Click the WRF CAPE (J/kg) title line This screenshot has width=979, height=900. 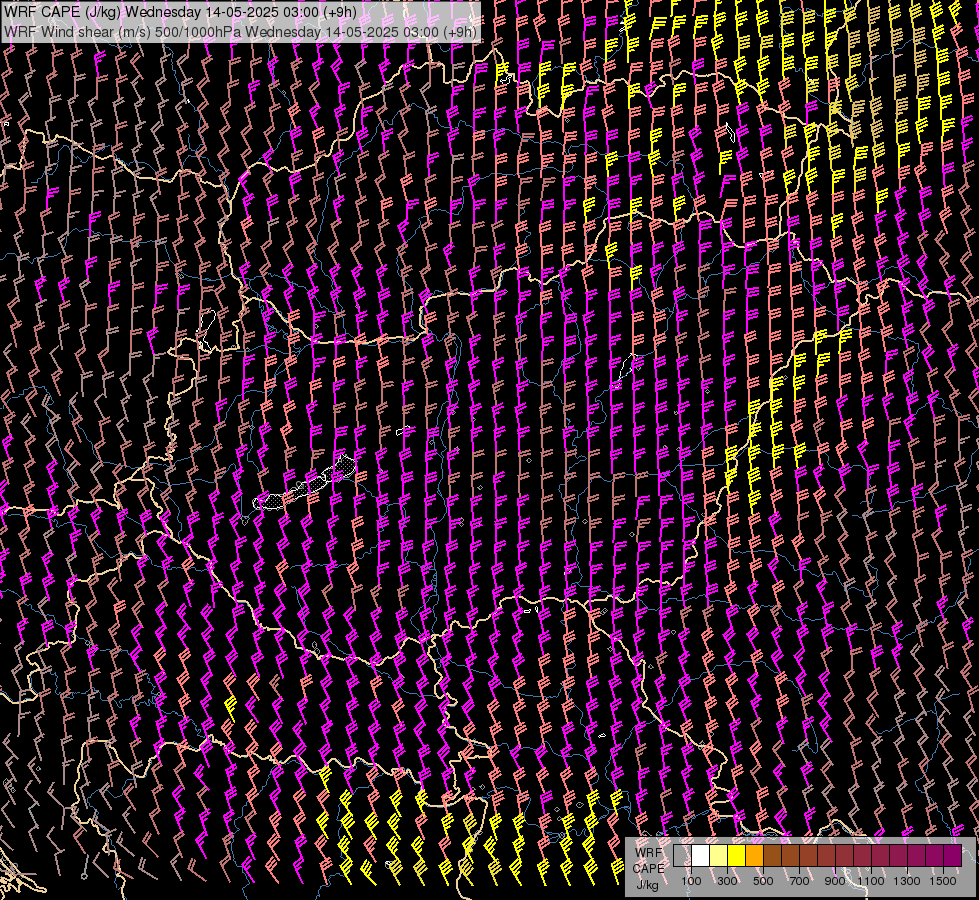[181, 12]
